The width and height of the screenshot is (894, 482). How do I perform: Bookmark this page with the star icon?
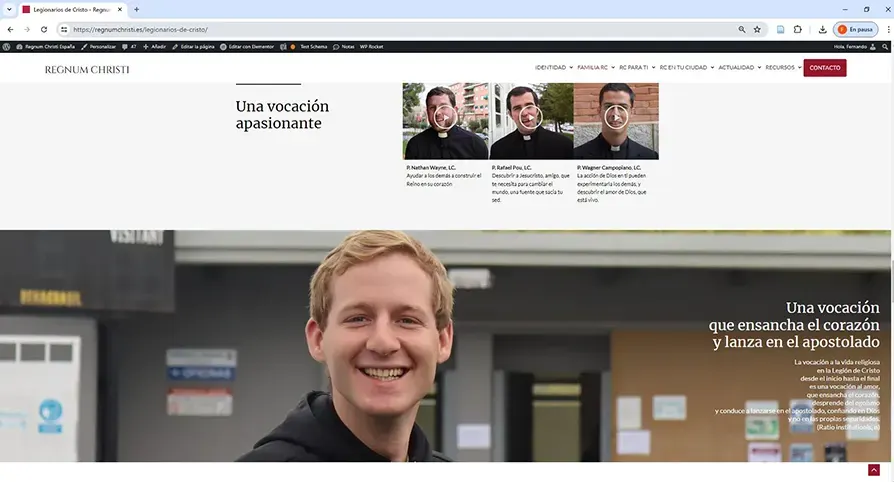[x=757, y=29]
